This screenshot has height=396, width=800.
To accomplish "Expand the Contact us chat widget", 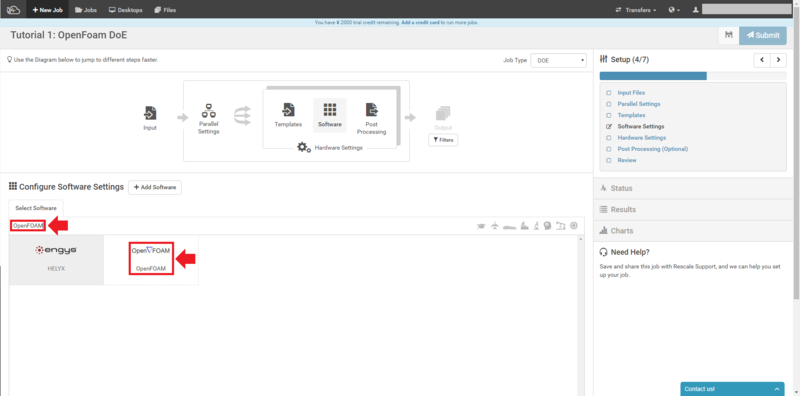I will click(733, 389).
